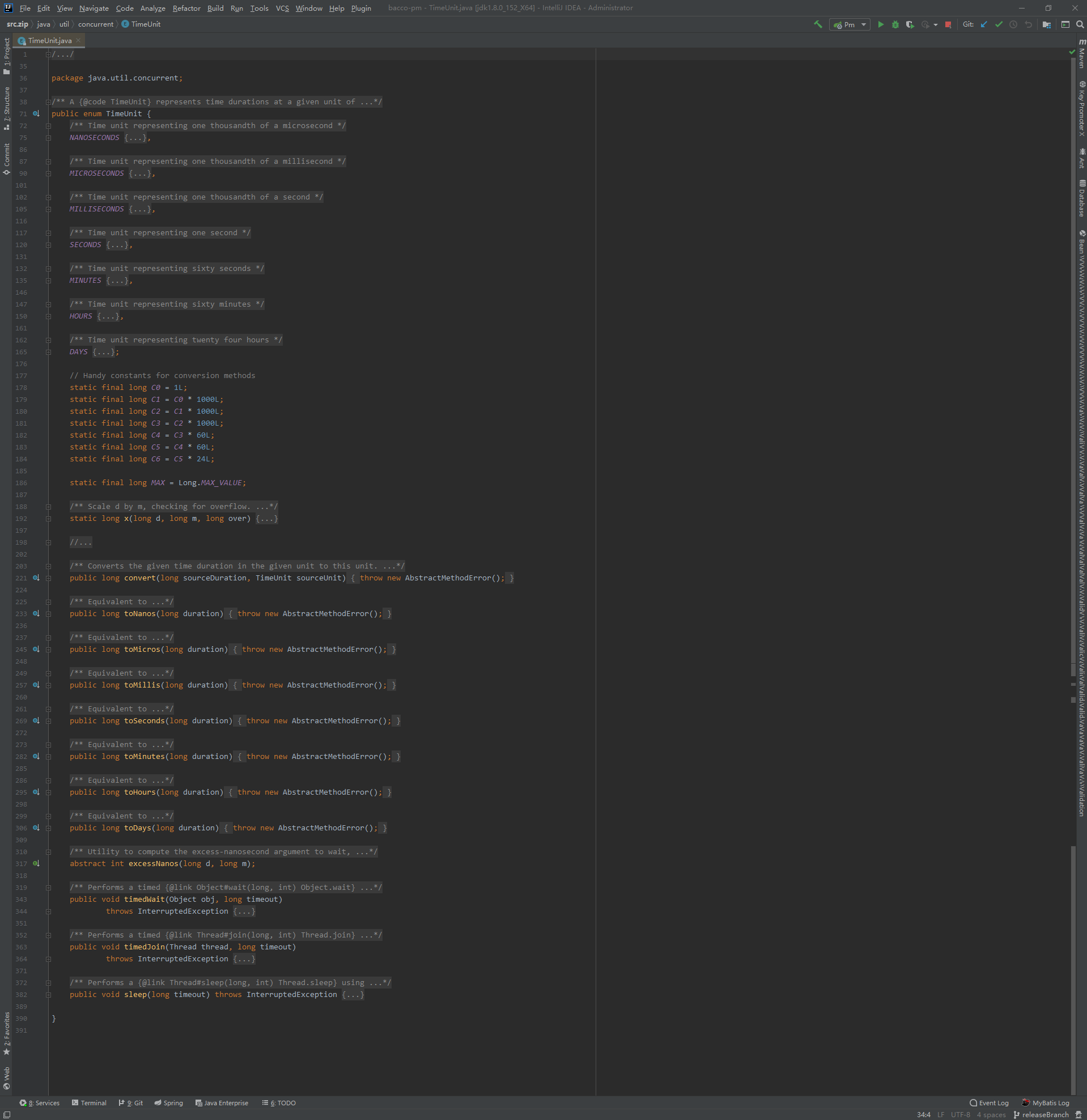Screen dimensions: 1087x1120
Task: Click implementations gutter icon for excessNanos
Action: (x=36, y=863)
